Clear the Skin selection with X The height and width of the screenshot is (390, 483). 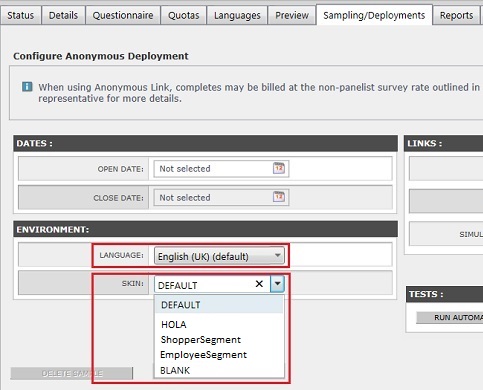[x=259, y=284]
